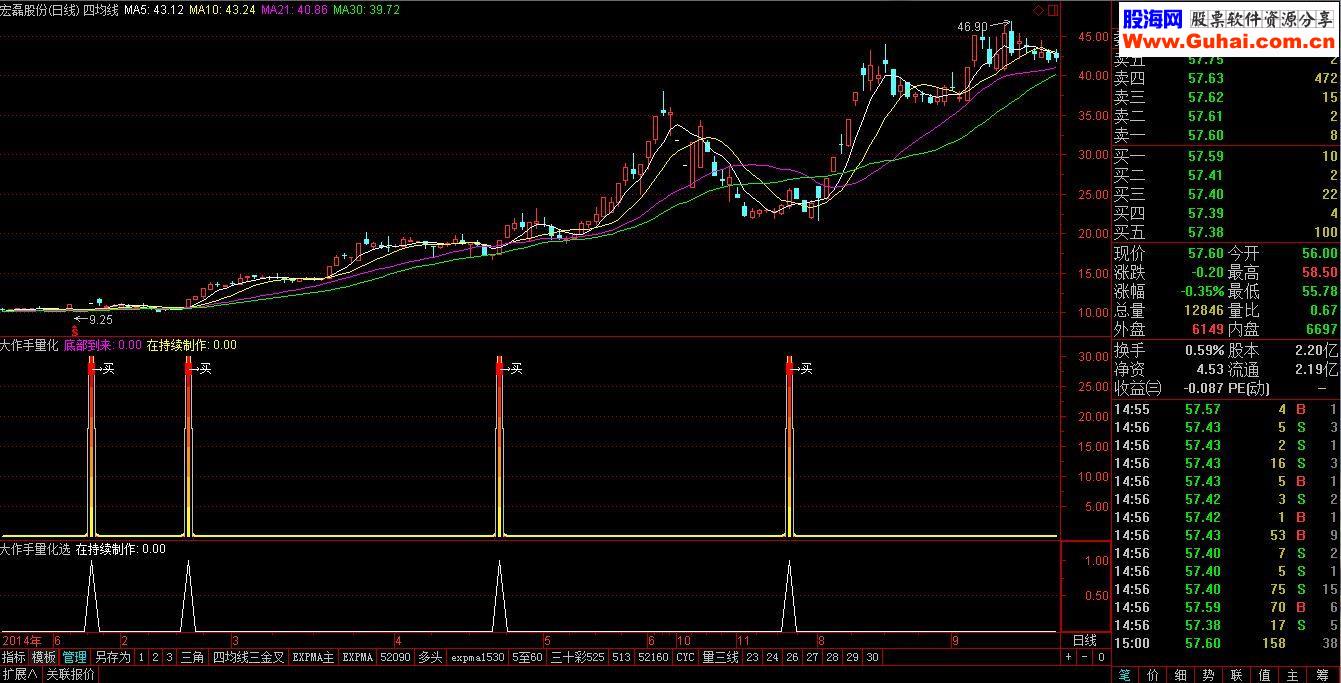Apply the CYC template
The width and height of the screenshot is (1341, 683).
685,657
